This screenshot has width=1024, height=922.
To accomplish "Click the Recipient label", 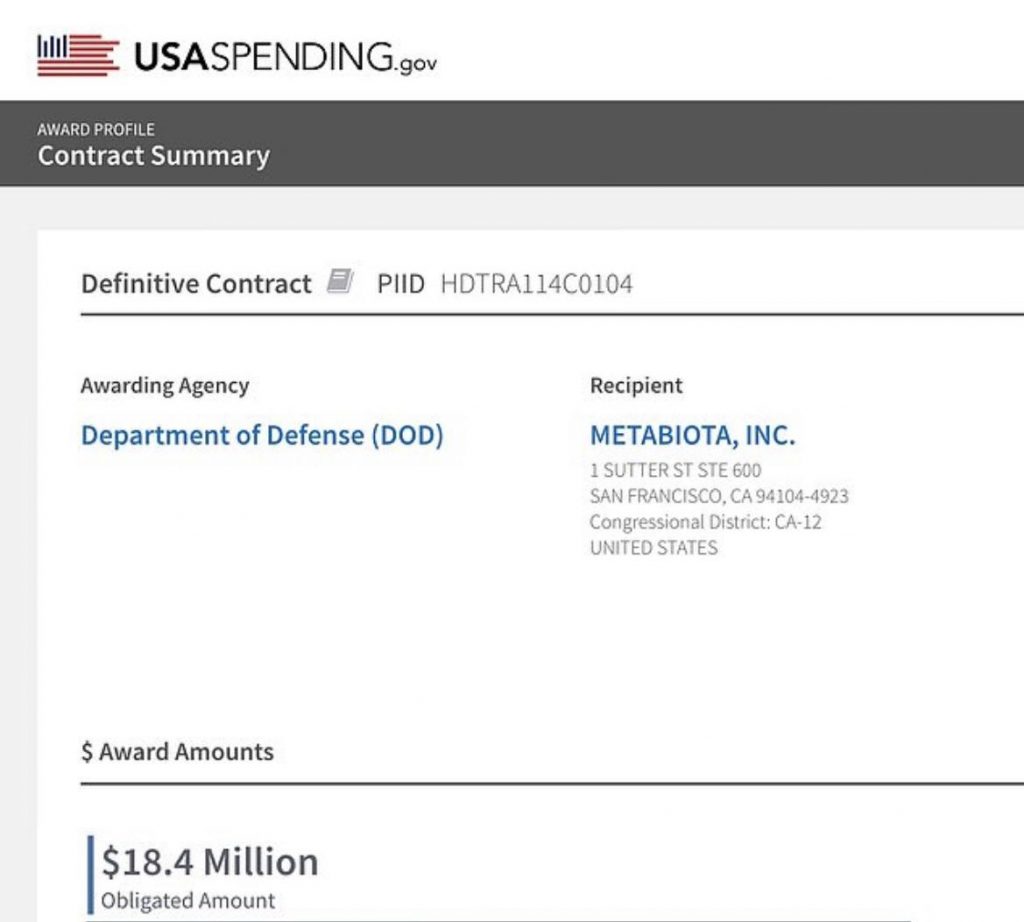I will [636, 385].
